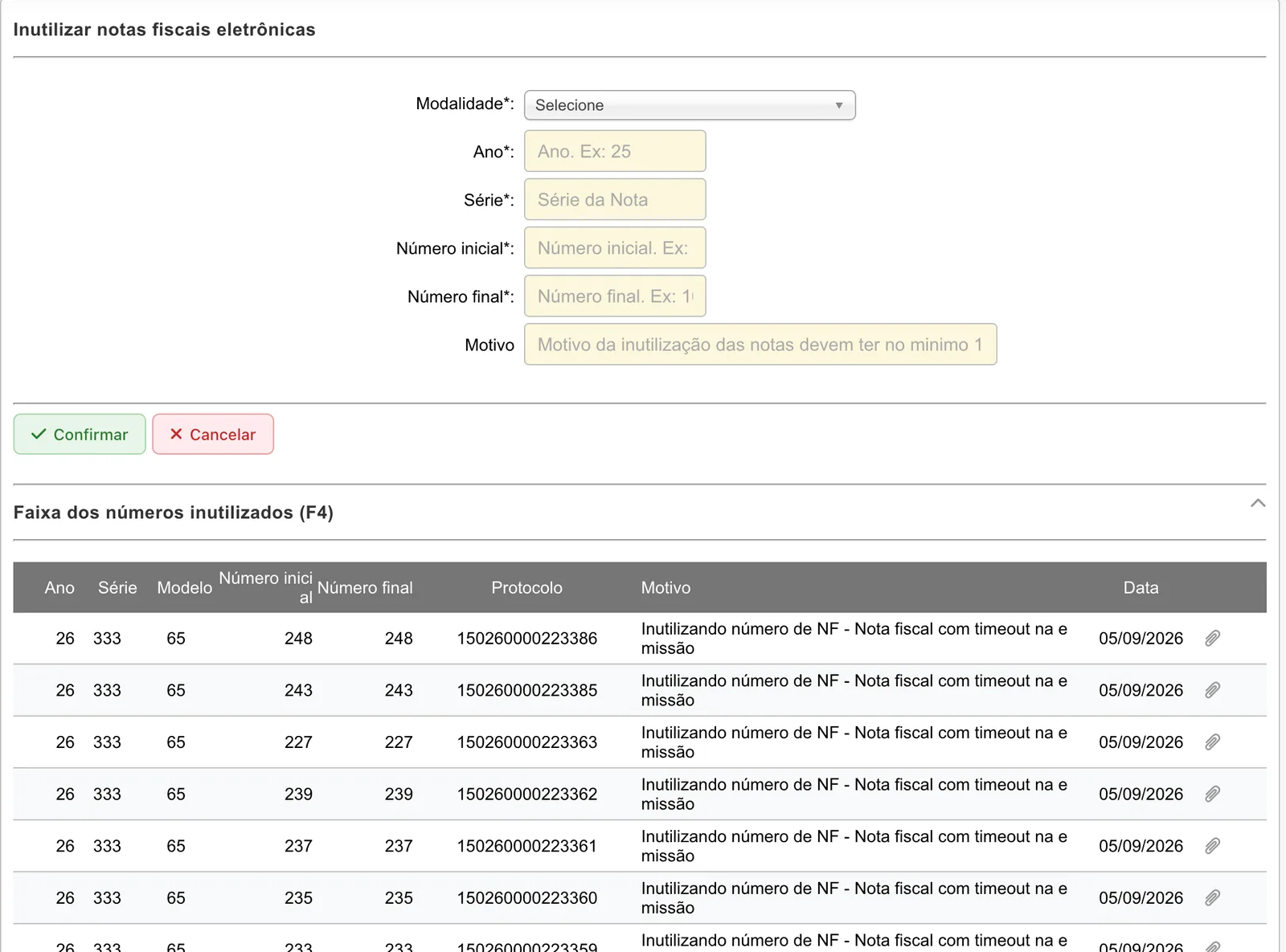Select the Motivo text in the protocol 150260000223385 row
Viewport: 1286px width, 952px height.
854,690
